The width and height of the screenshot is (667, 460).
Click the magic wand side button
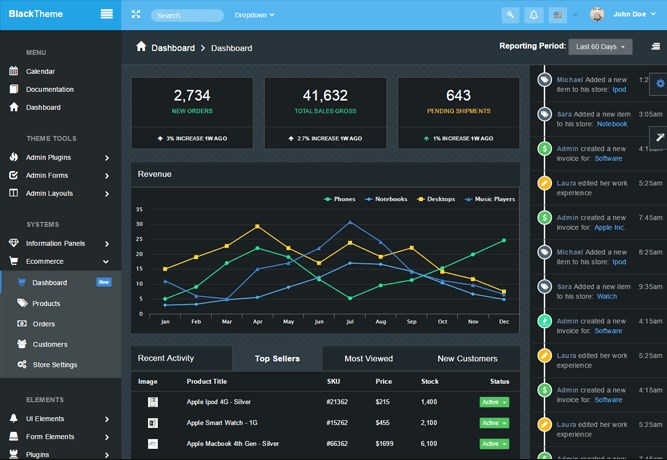point(659,135)
